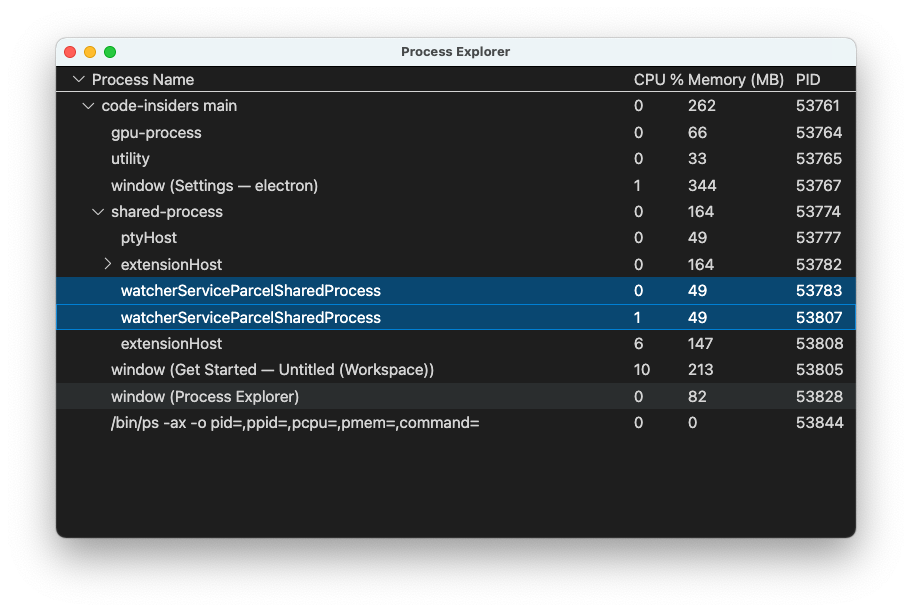The height and width of the screenshot is (612, 912).
Task: Select the utility process row
Action: point(130,159)
